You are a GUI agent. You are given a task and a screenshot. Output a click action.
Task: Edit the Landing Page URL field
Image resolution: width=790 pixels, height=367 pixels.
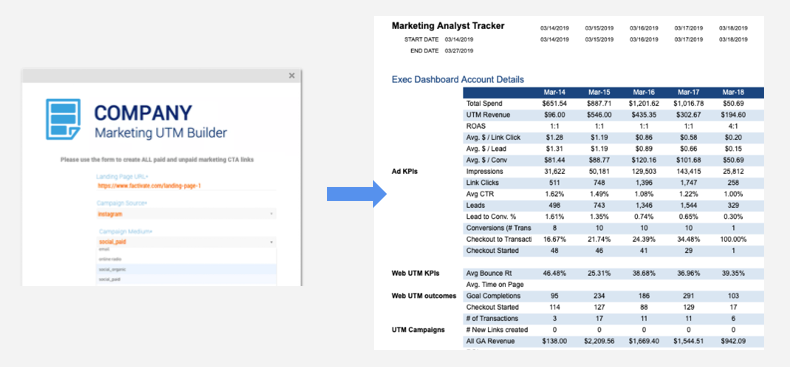pyautogui.click(x=186, y=186)
